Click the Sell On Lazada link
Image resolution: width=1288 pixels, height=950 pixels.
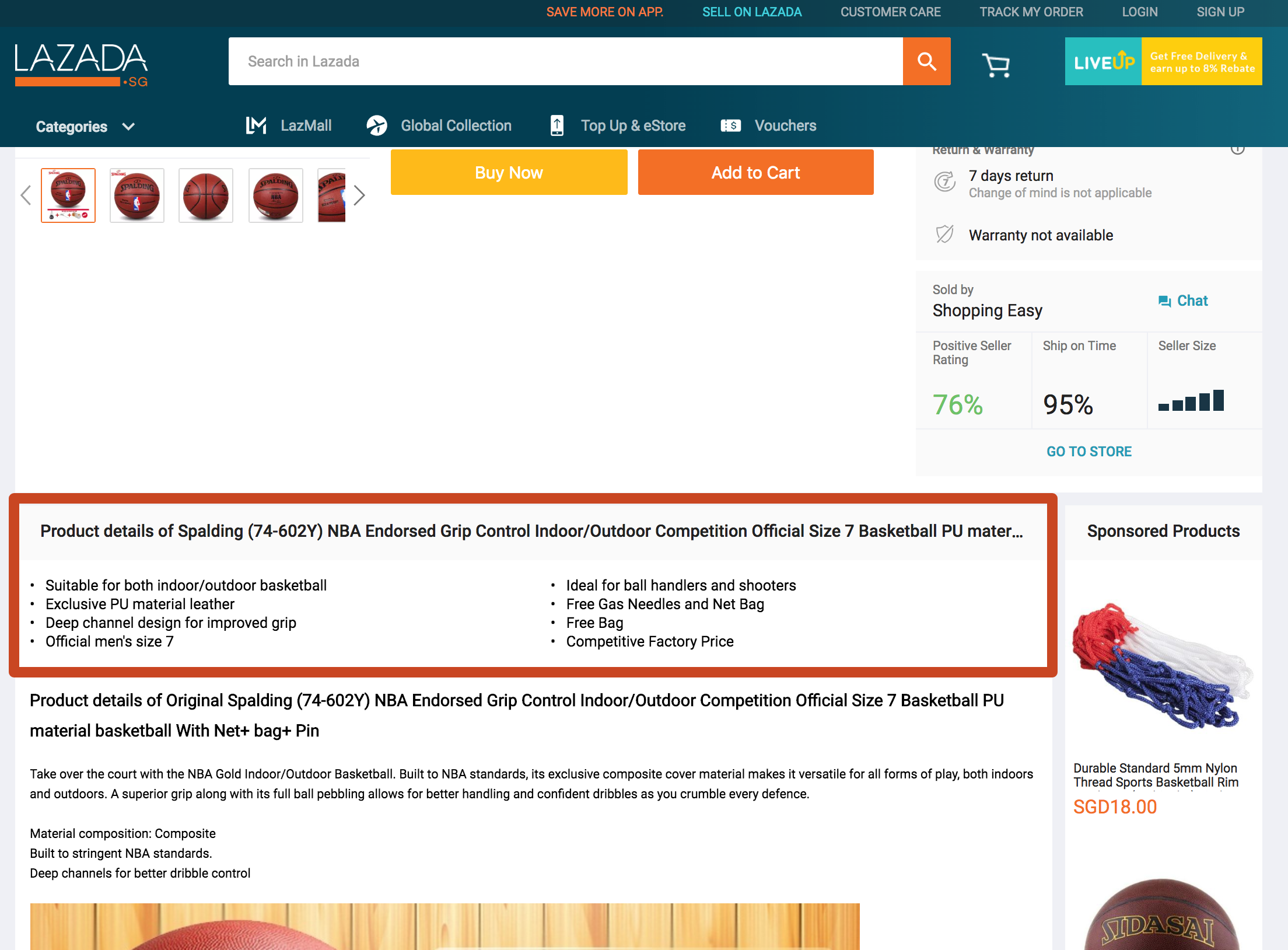click(x=751, y=12)
